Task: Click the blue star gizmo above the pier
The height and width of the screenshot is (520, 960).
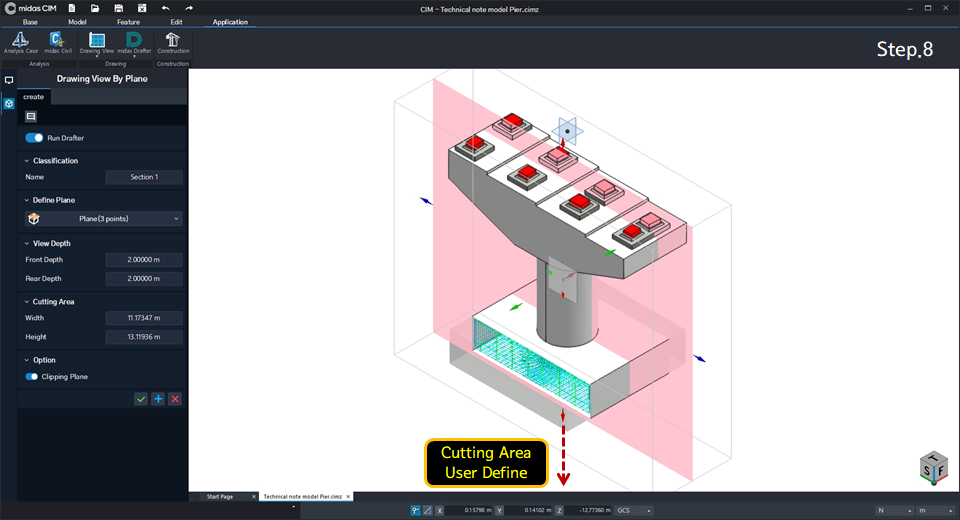Action: click(x=568, y=131)
